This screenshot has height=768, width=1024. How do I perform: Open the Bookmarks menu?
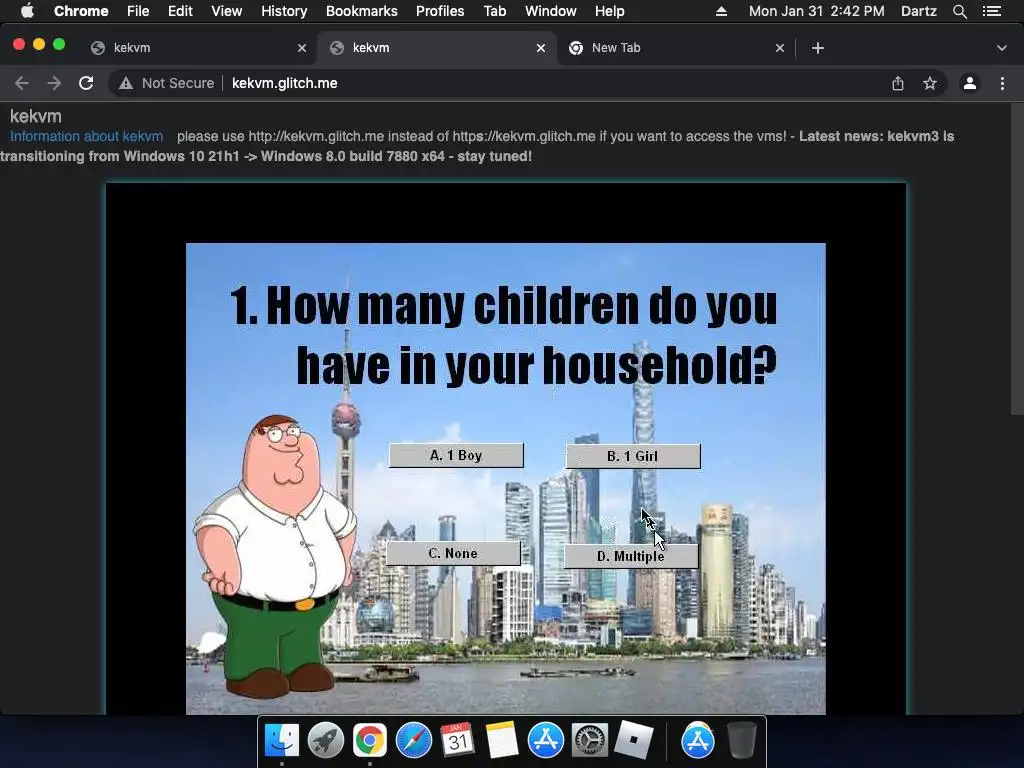click(362, 11)
